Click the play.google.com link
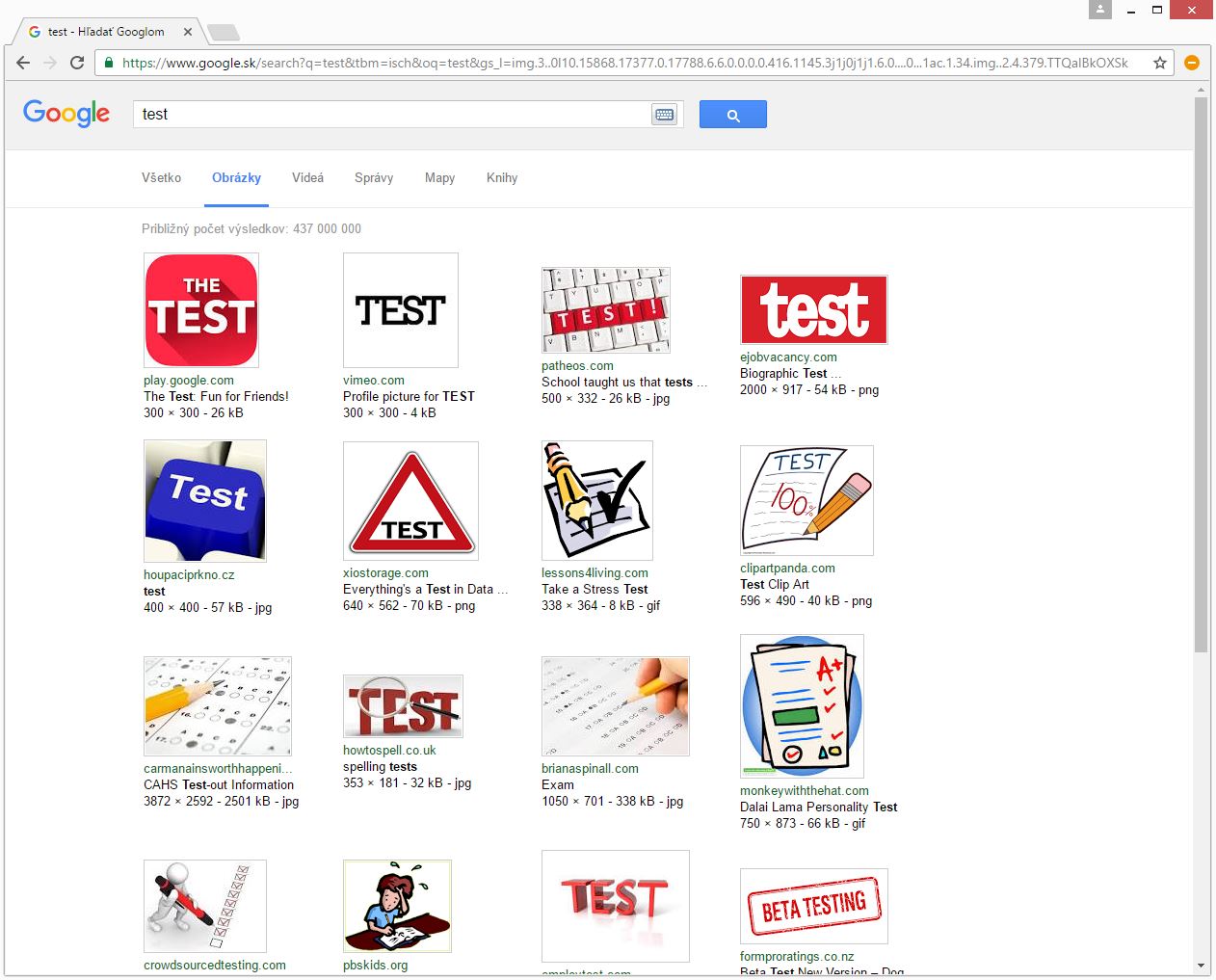1216x980 pixels. pyautogui.click(x=189, y=381)
